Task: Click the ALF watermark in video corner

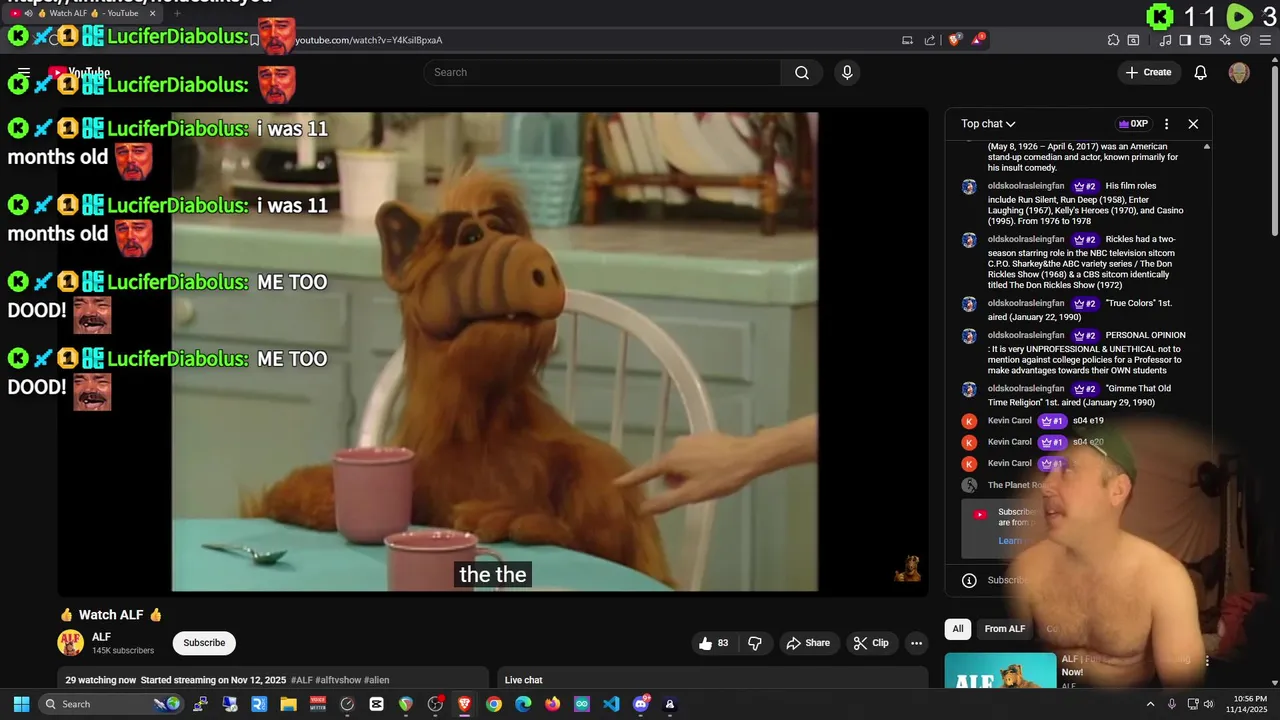Action: point(908,568)
